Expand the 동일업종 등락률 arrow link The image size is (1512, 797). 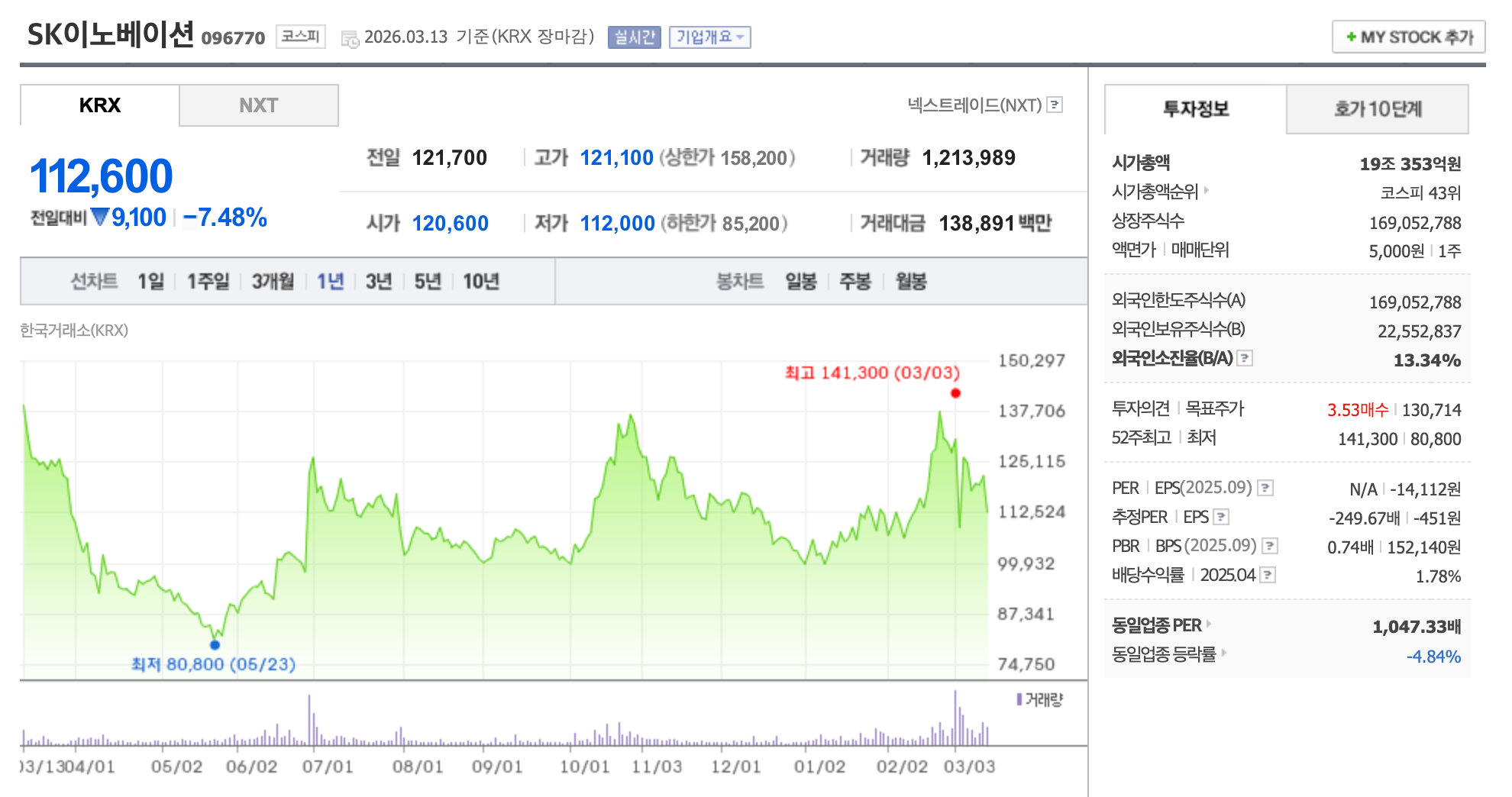tap(1224, 653)
